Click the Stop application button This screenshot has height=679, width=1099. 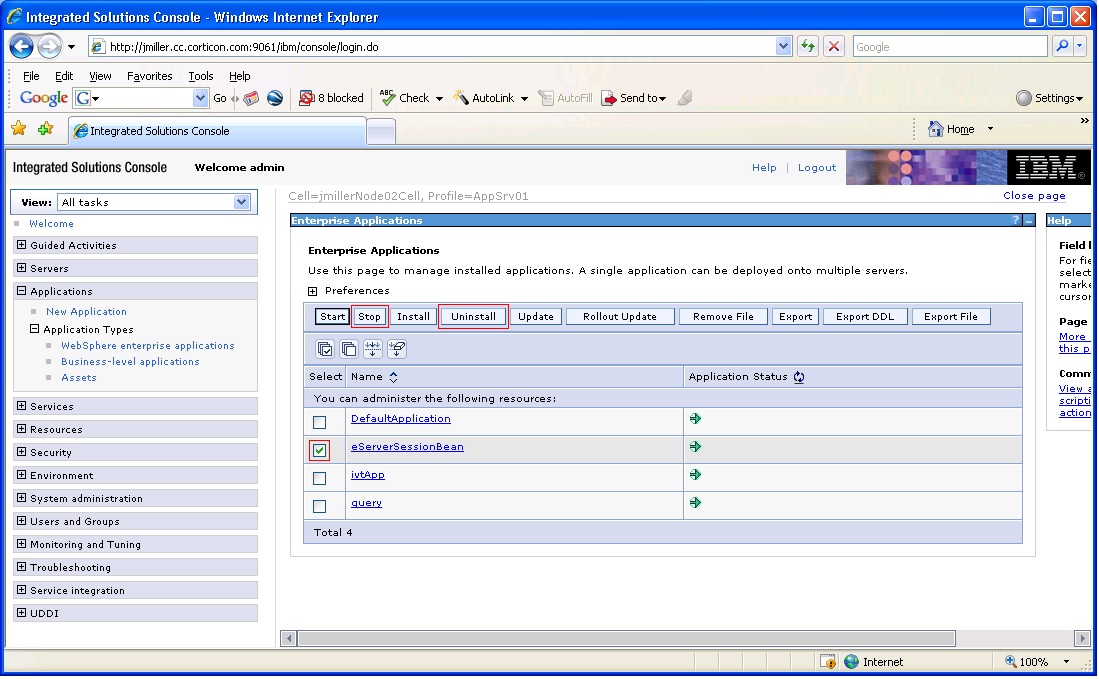click(369, 317)
